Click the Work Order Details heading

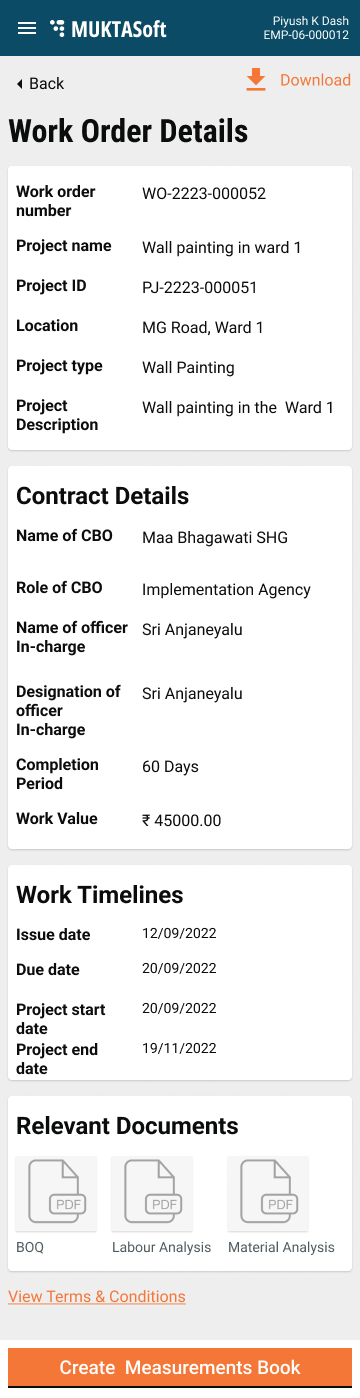click(128, 131)
